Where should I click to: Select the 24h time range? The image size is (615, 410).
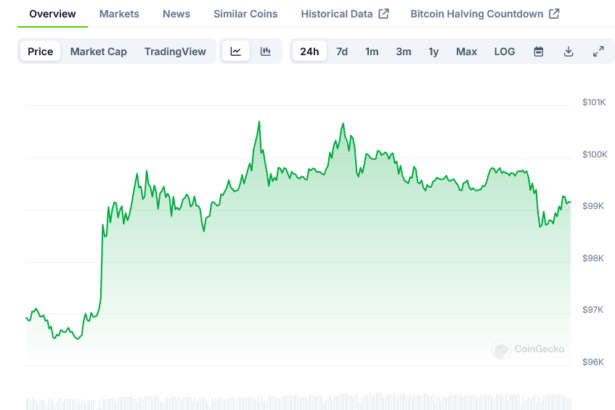pos(310,52)
